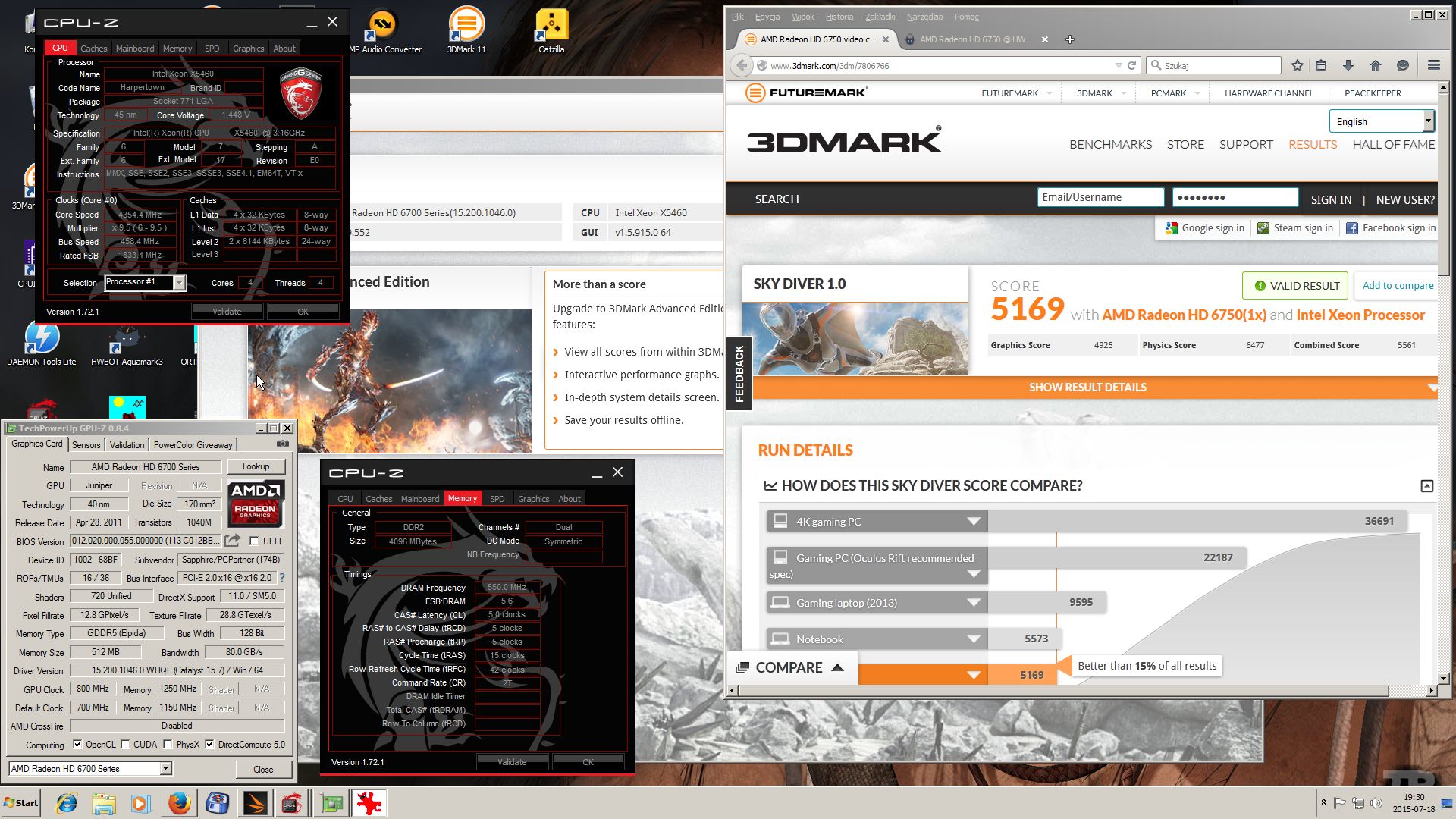Open Firefox downloads arrow icon
This screenshot has height=819, width=1456.
point(1348,65)
